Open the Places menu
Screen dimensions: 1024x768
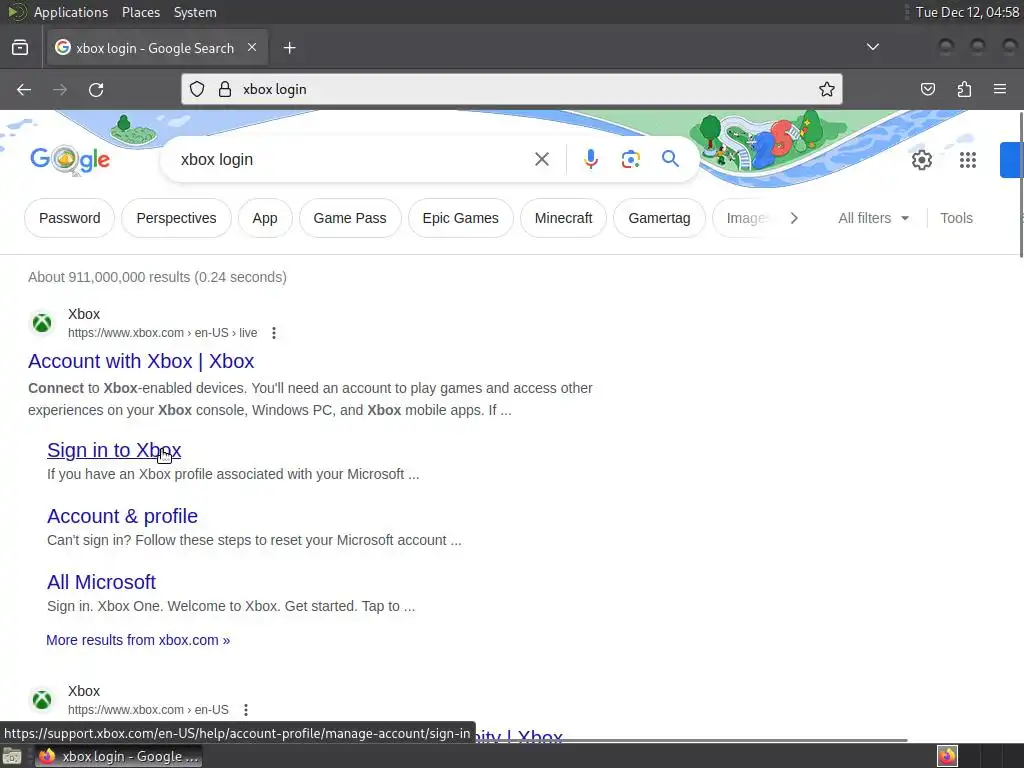point(140,12)
